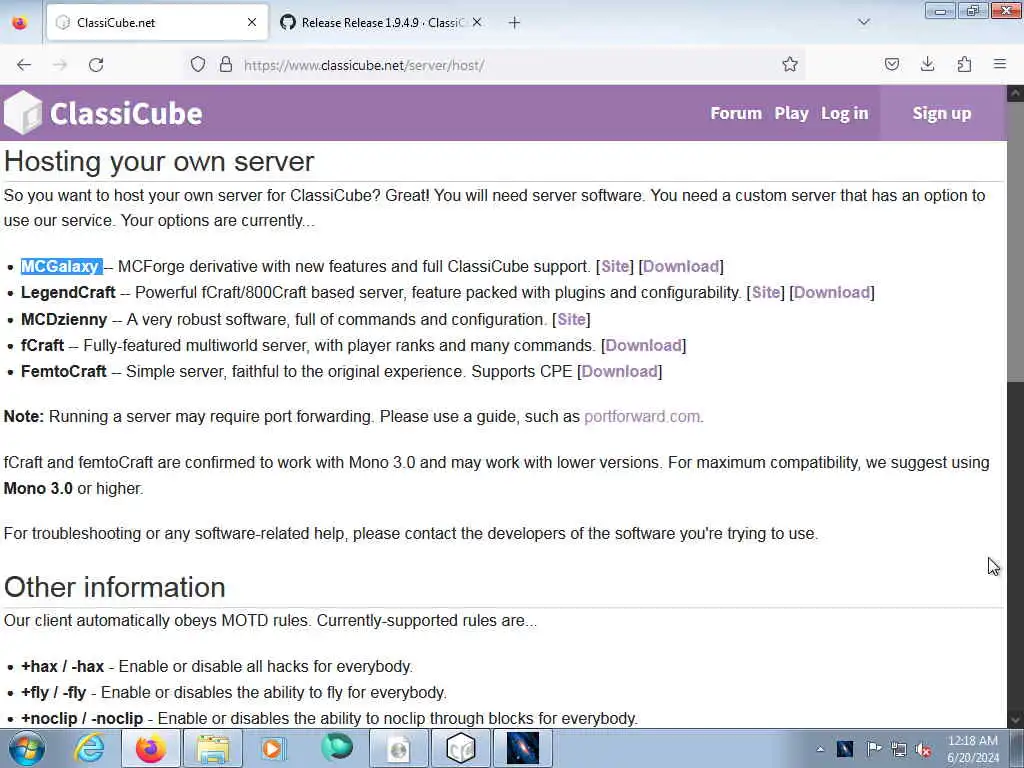Click the padlock site security icon

(225, 65)
